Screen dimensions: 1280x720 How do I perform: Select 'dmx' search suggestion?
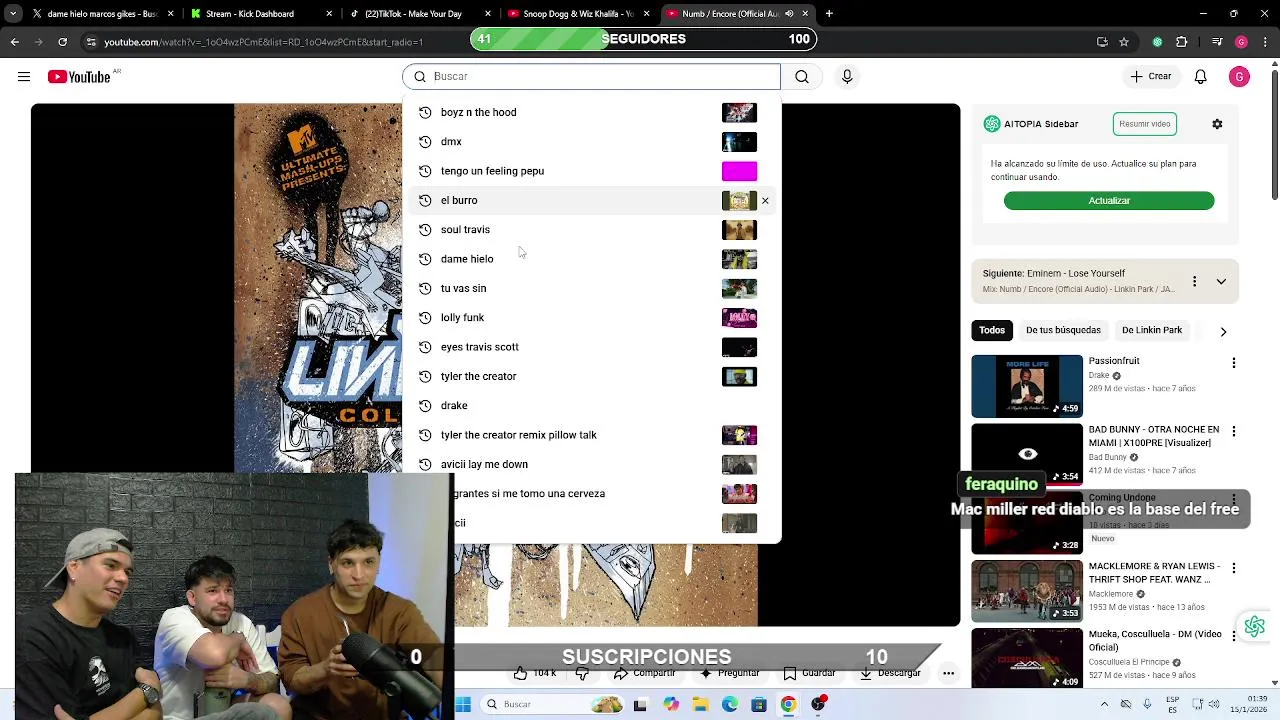(591, 142)
